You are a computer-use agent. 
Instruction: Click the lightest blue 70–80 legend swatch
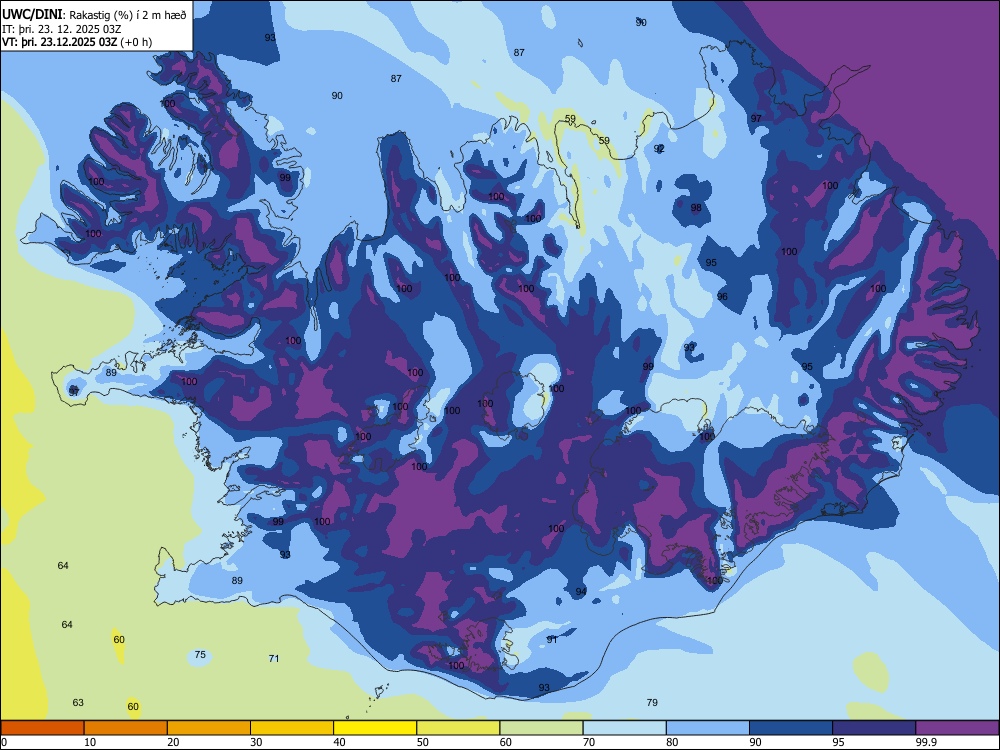(625, 728)
